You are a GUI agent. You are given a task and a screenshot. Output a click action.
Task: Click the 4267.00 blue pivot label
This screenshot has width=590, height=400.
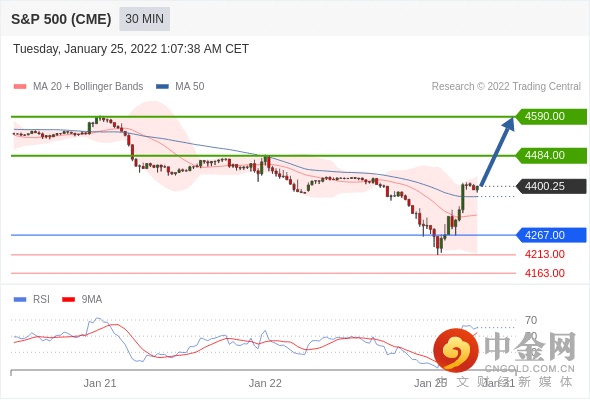(551, 235)
